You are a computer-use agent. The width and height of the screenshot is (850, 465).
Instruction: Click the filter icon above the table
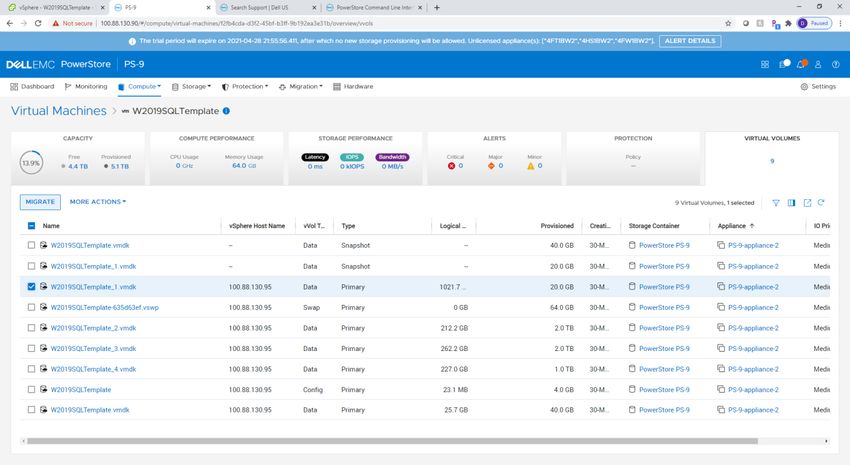point(776,203)
